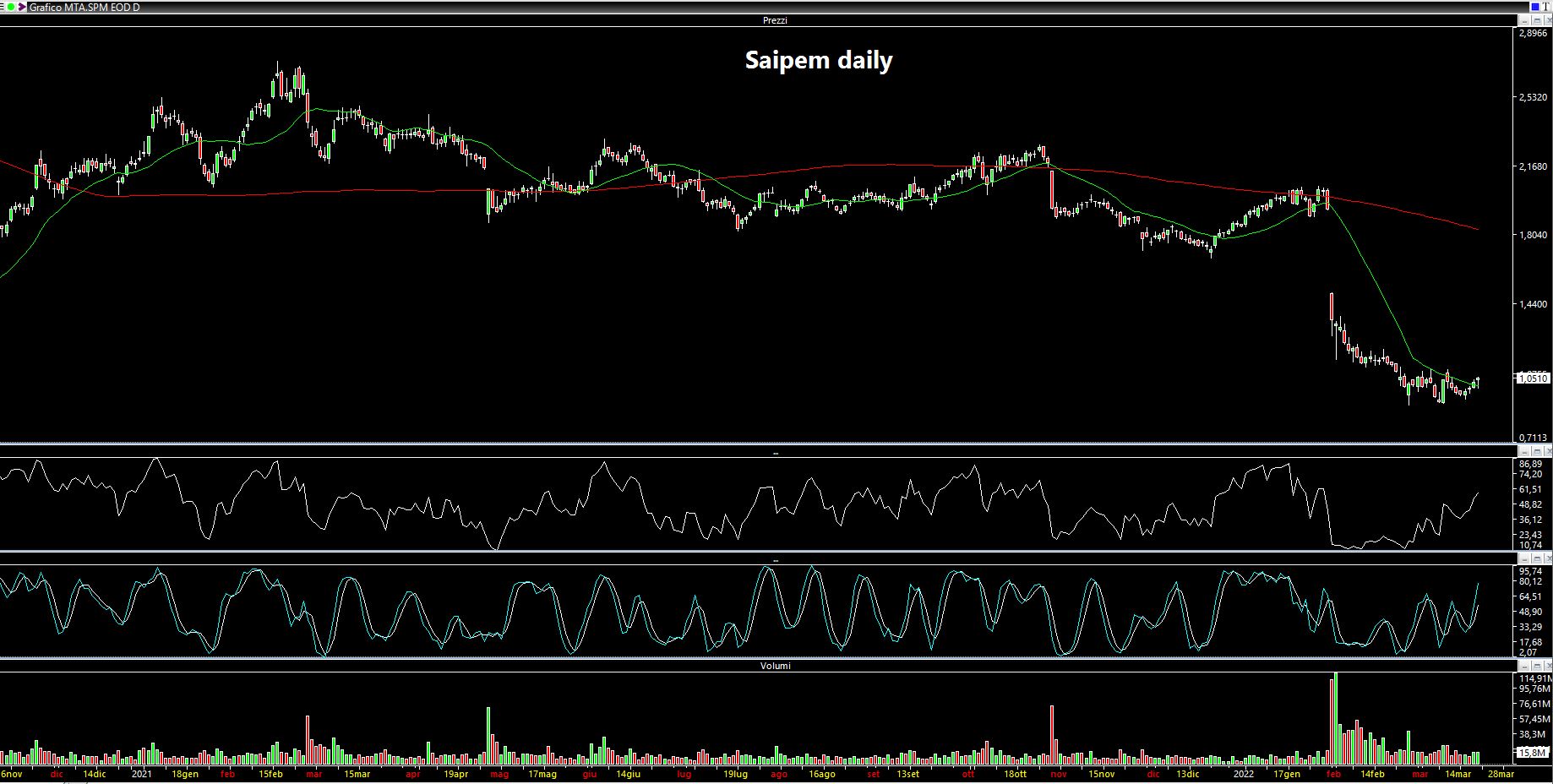Maximize the stochastic panel above Volumi
This screenshot has height=784, width=1553.
(1537, 559)
